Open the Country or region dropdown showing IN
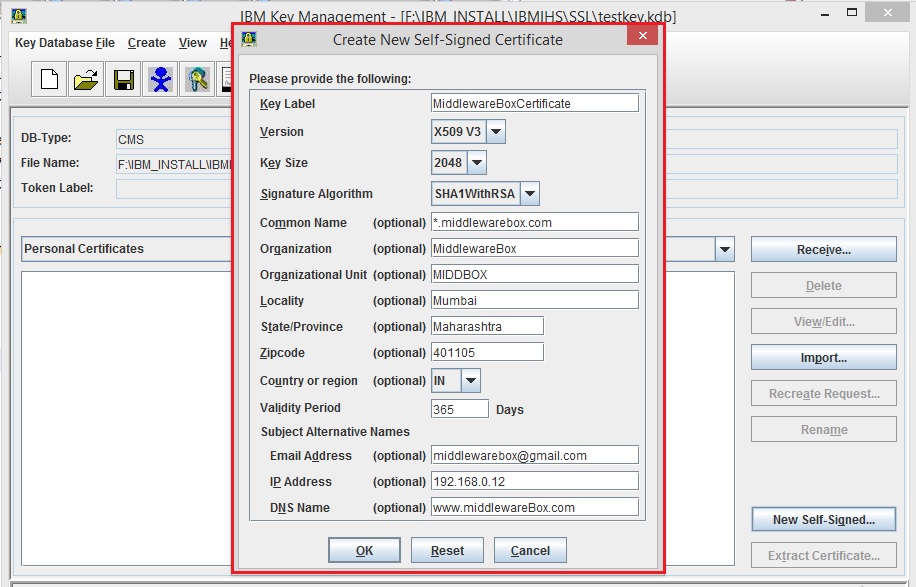This screenshot has width=916, height=587. pyautogui.click(x=468, y=381)
